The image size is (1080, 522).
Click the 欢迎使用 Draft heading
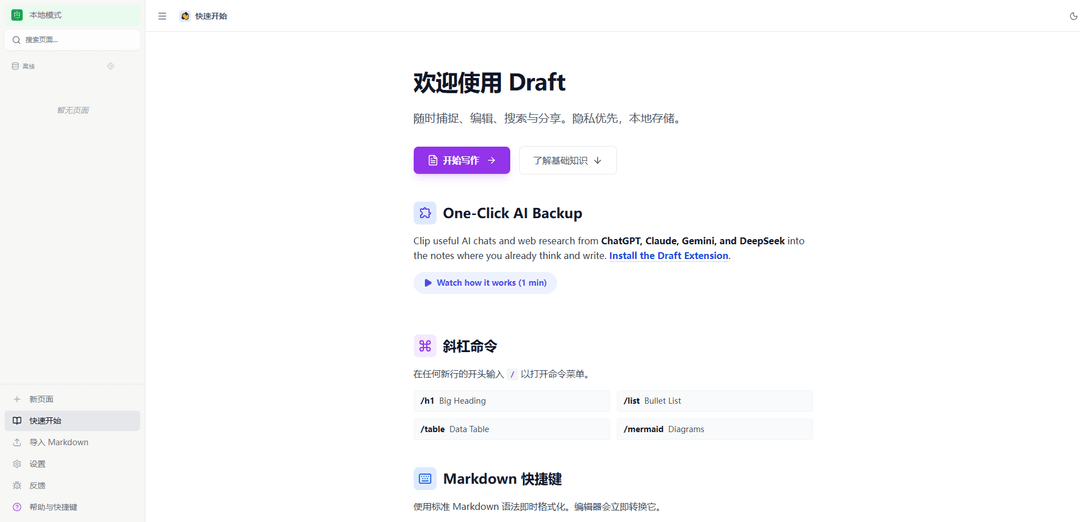click(x=489, y=83)
